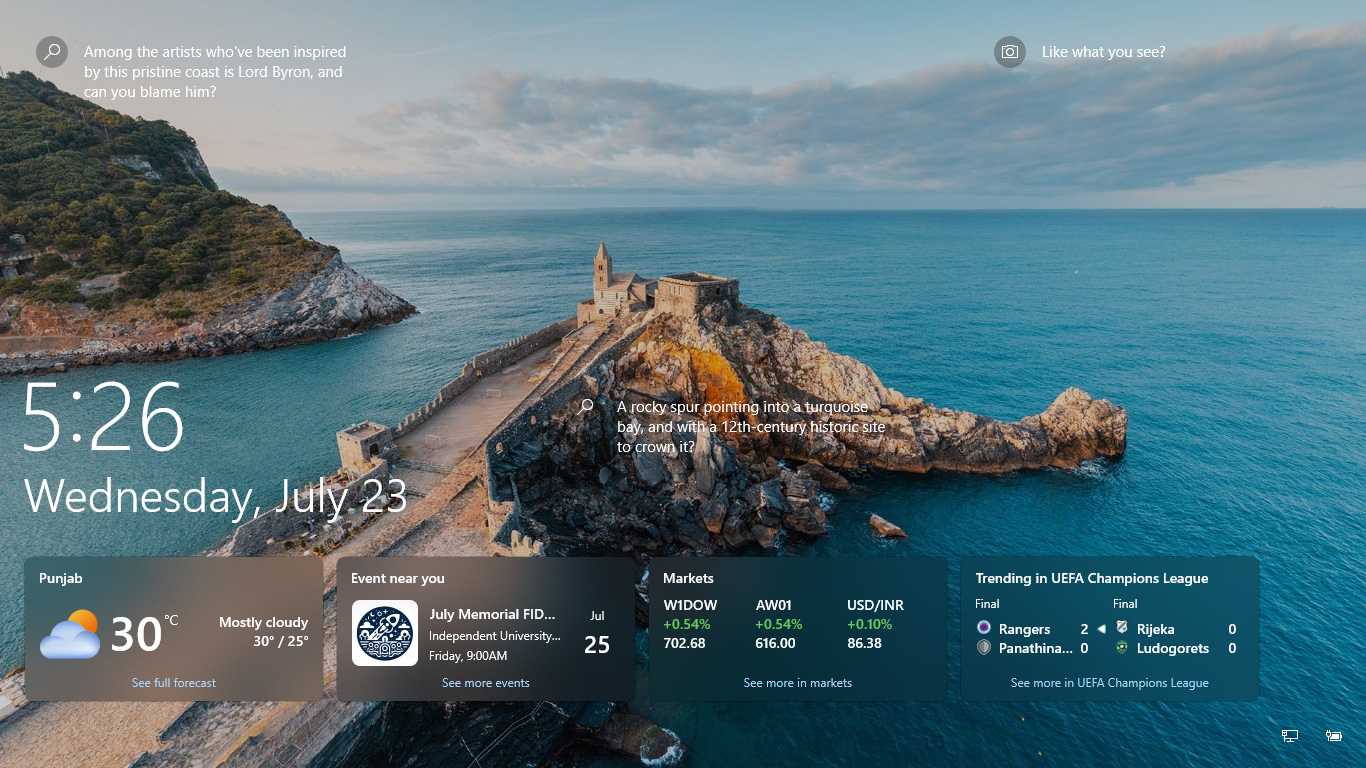Click the Rangers team name
This screenshot has width=1366, height=768.
[x=1024, y=629]
